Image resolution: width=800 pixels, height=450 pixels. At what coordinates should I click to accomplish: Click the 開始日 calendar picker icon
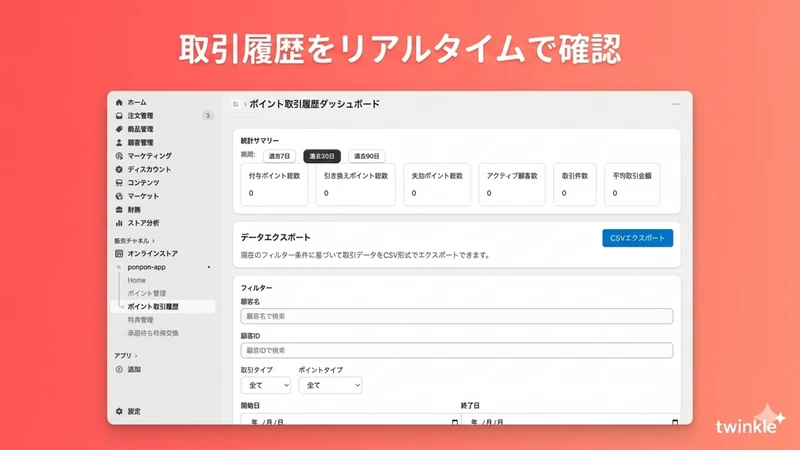tap(455, 422)
